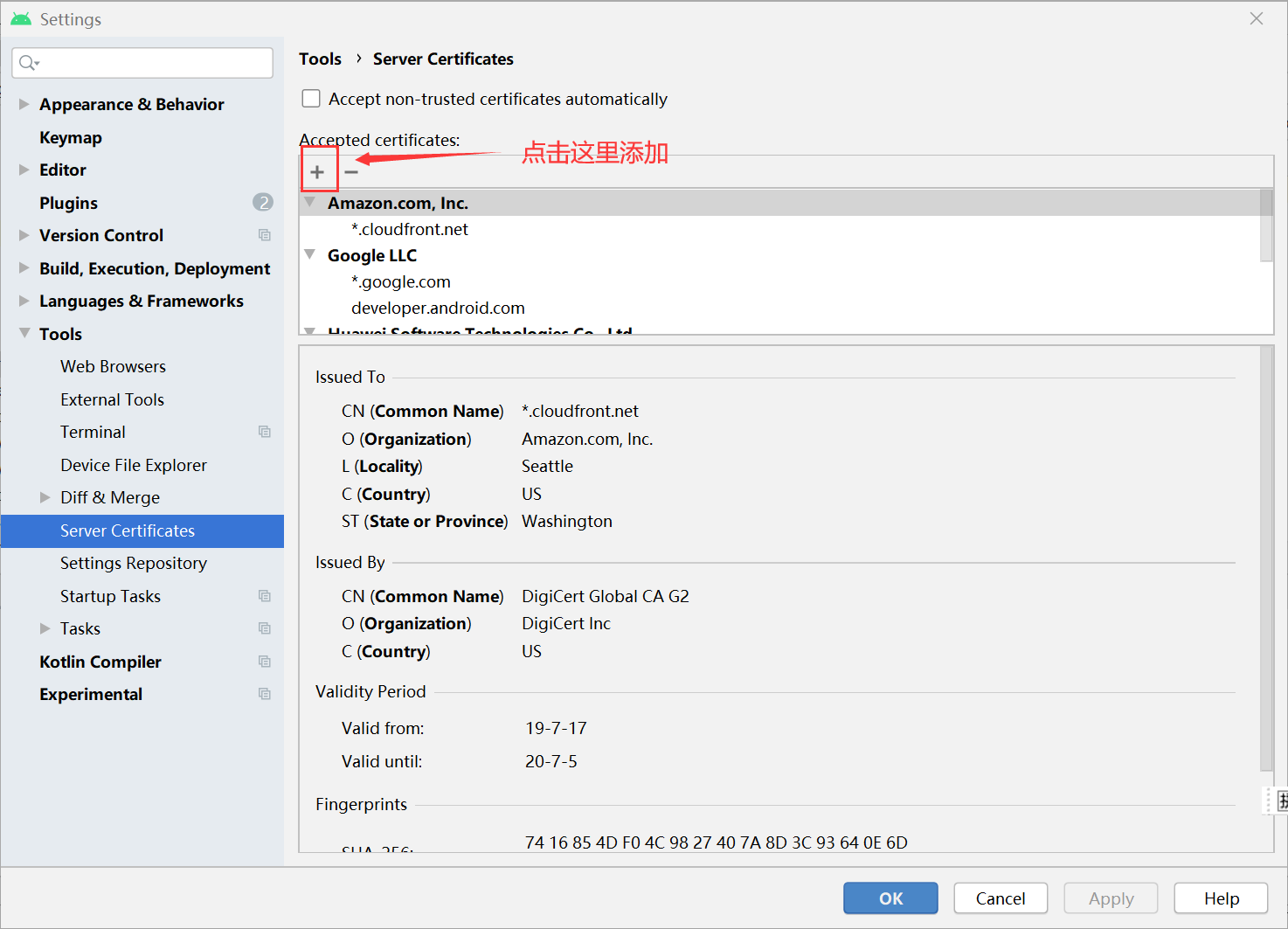Expand the Build, Execution, Deployment section
1288x929 pixels.
click(x=23, y=268)
